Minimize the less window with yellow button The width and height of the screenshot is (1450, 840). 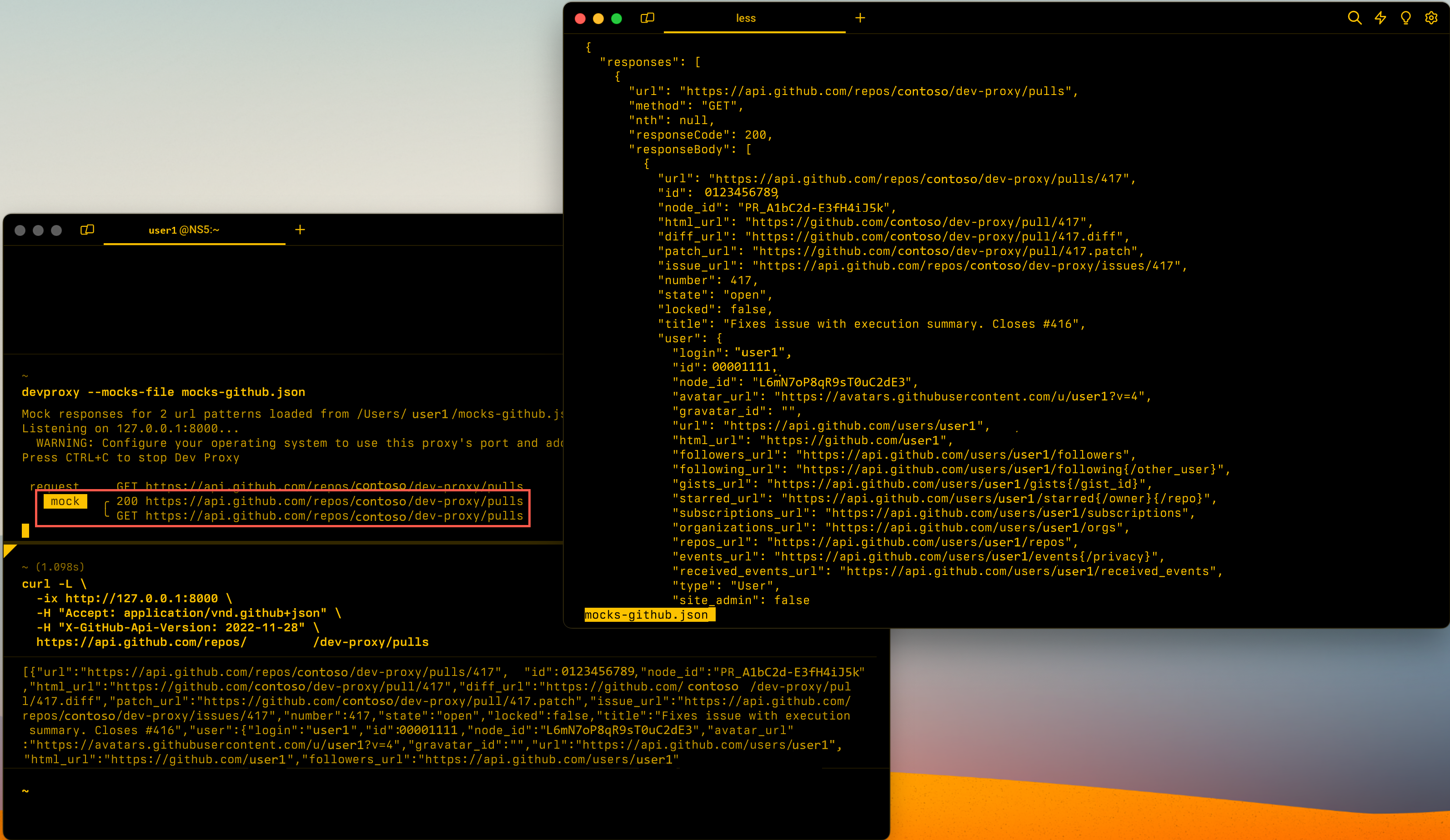(x=598, y=19)
